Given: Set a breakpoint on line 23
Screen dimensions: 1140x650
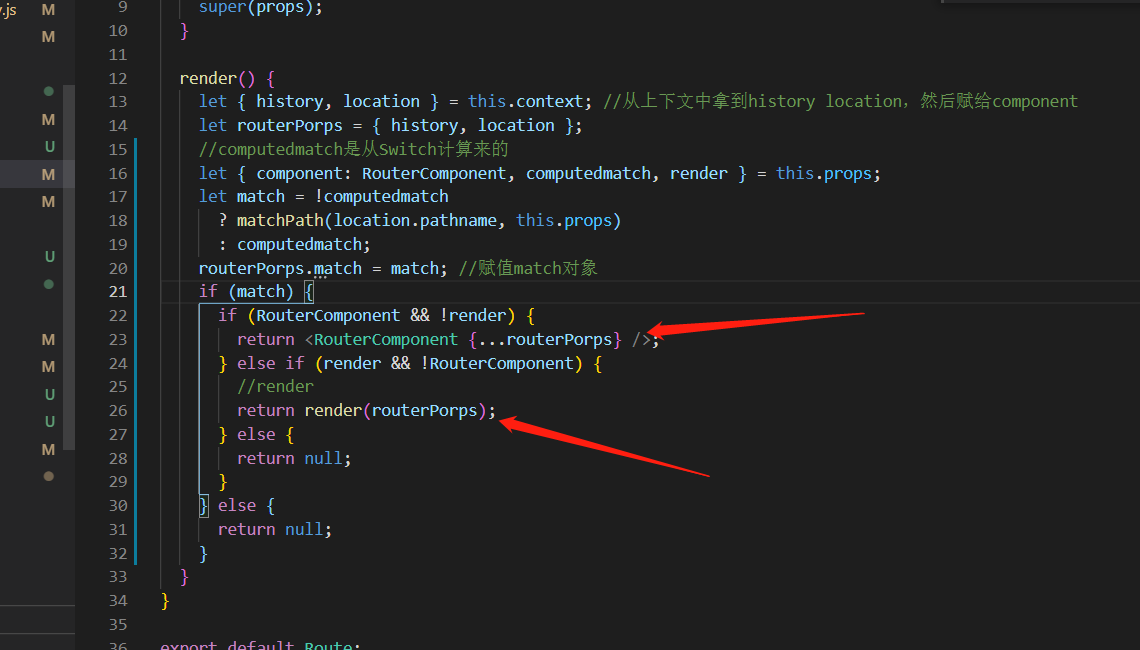Looking at the screenshot, I should click(97, 339).
